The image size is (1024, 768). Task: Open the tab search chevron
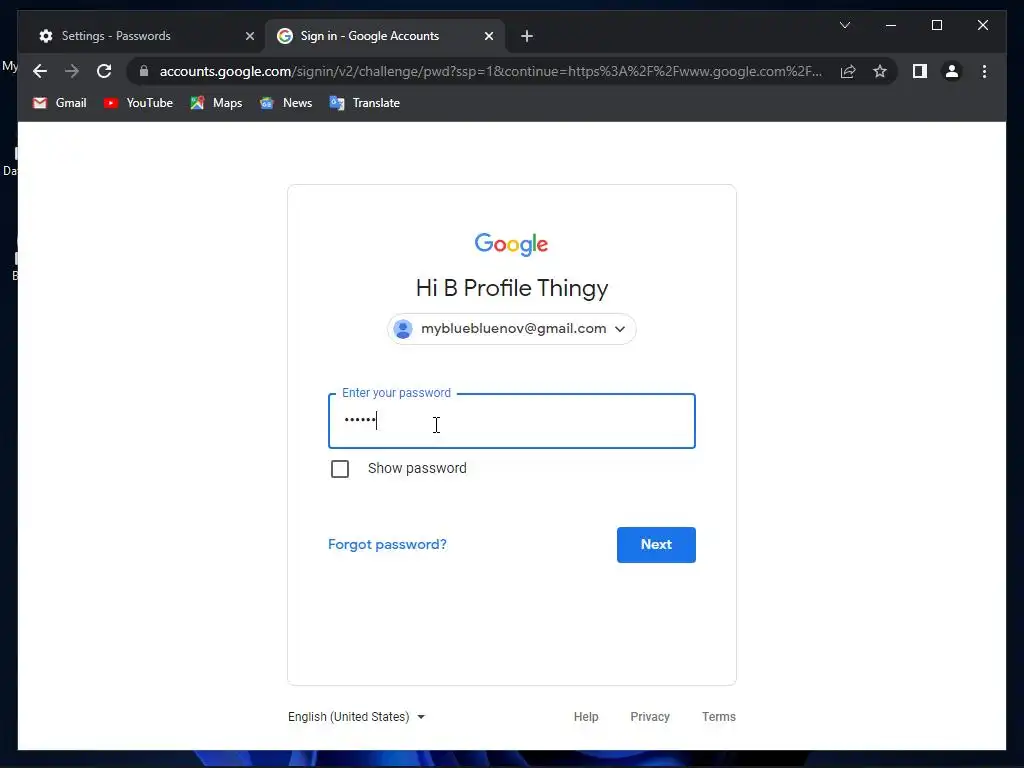[845, 25]
